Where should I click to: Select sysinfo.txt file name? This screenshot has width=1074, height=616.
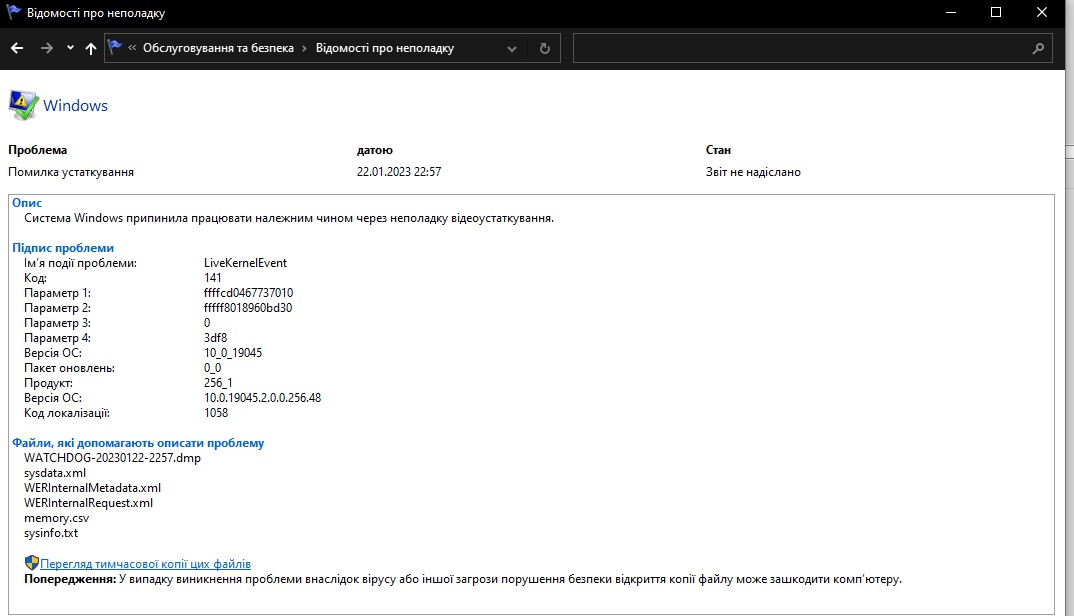[x=51, y=533]
